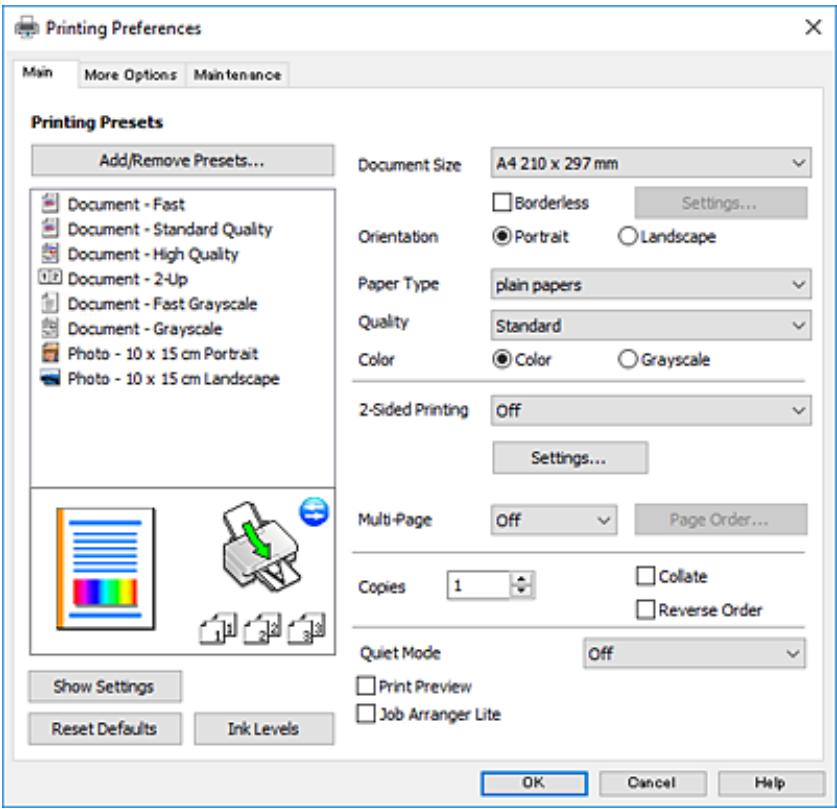Click the Show Settings button

pyautogui.click(x=105, y=686)
